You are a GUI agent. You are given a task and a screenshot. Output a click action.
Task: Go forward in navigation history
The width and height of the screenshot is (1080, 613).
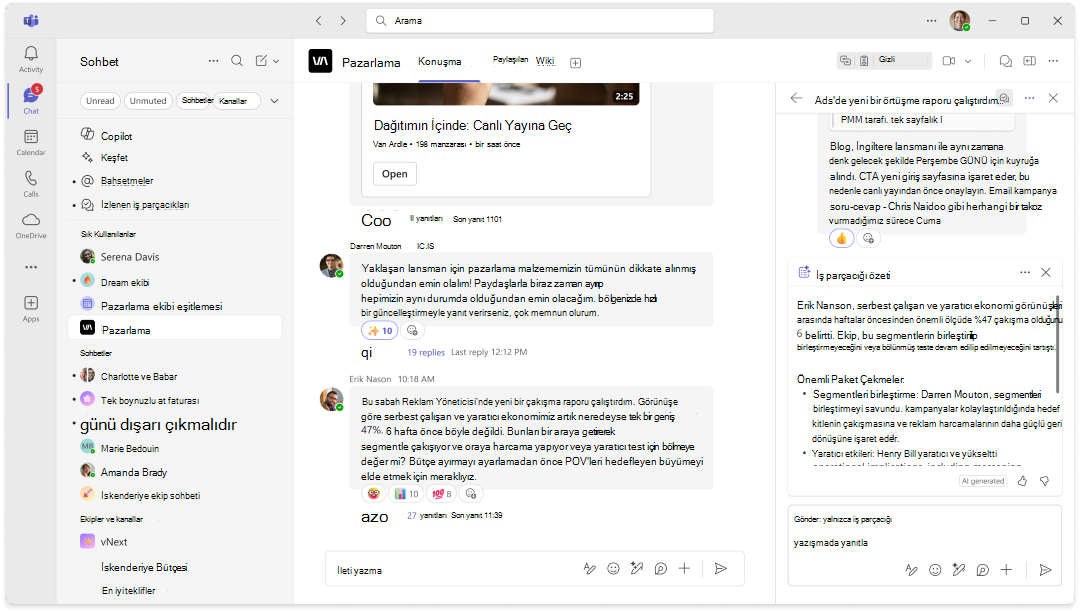coord(343,21)
